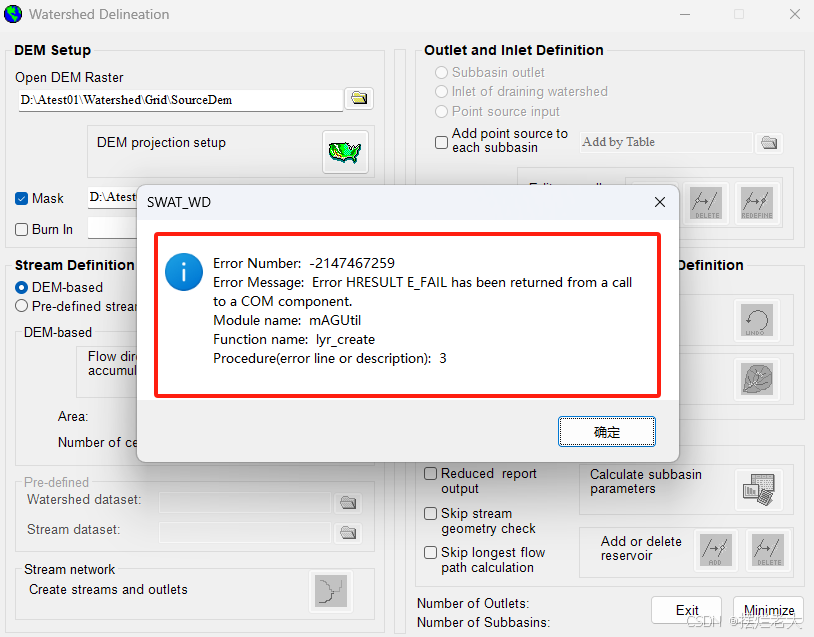Image resolution: width=814 pixels, height=637 pixels.
Task: Uncheck the Mask checkbox
Action: [21, 199]
